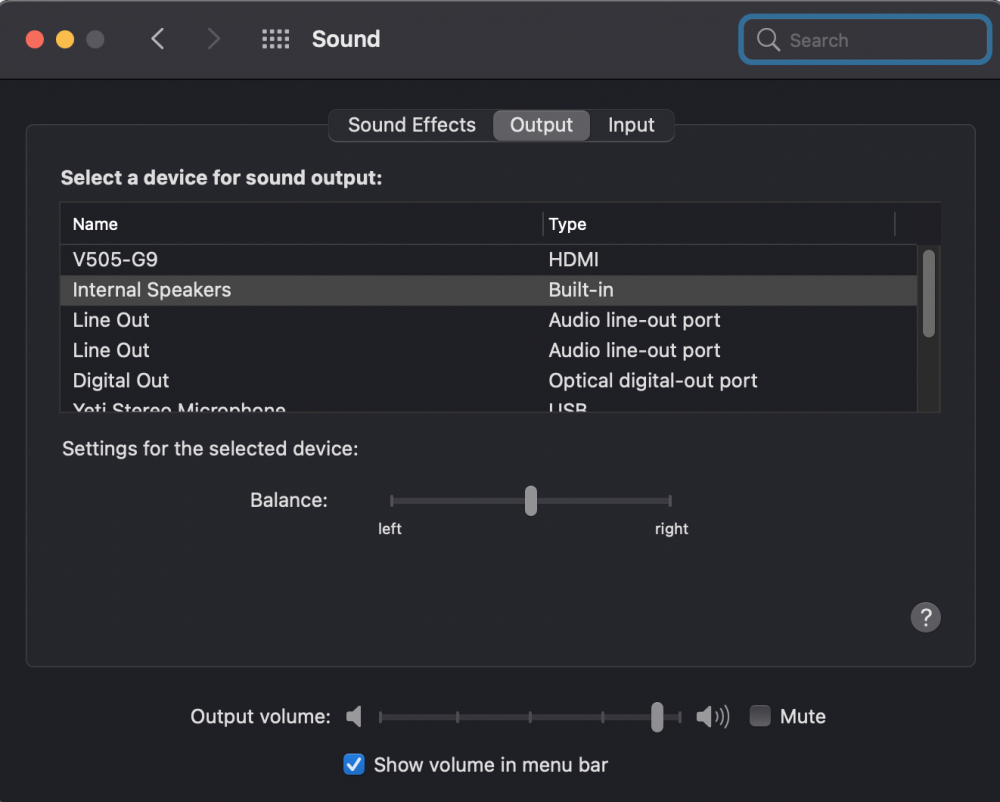Switch to the Input tab

tap(631, 125)
